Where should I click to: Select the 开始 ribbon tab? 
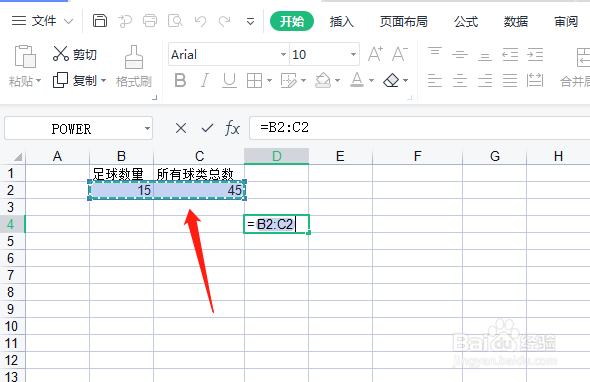(x=292, y=21)
